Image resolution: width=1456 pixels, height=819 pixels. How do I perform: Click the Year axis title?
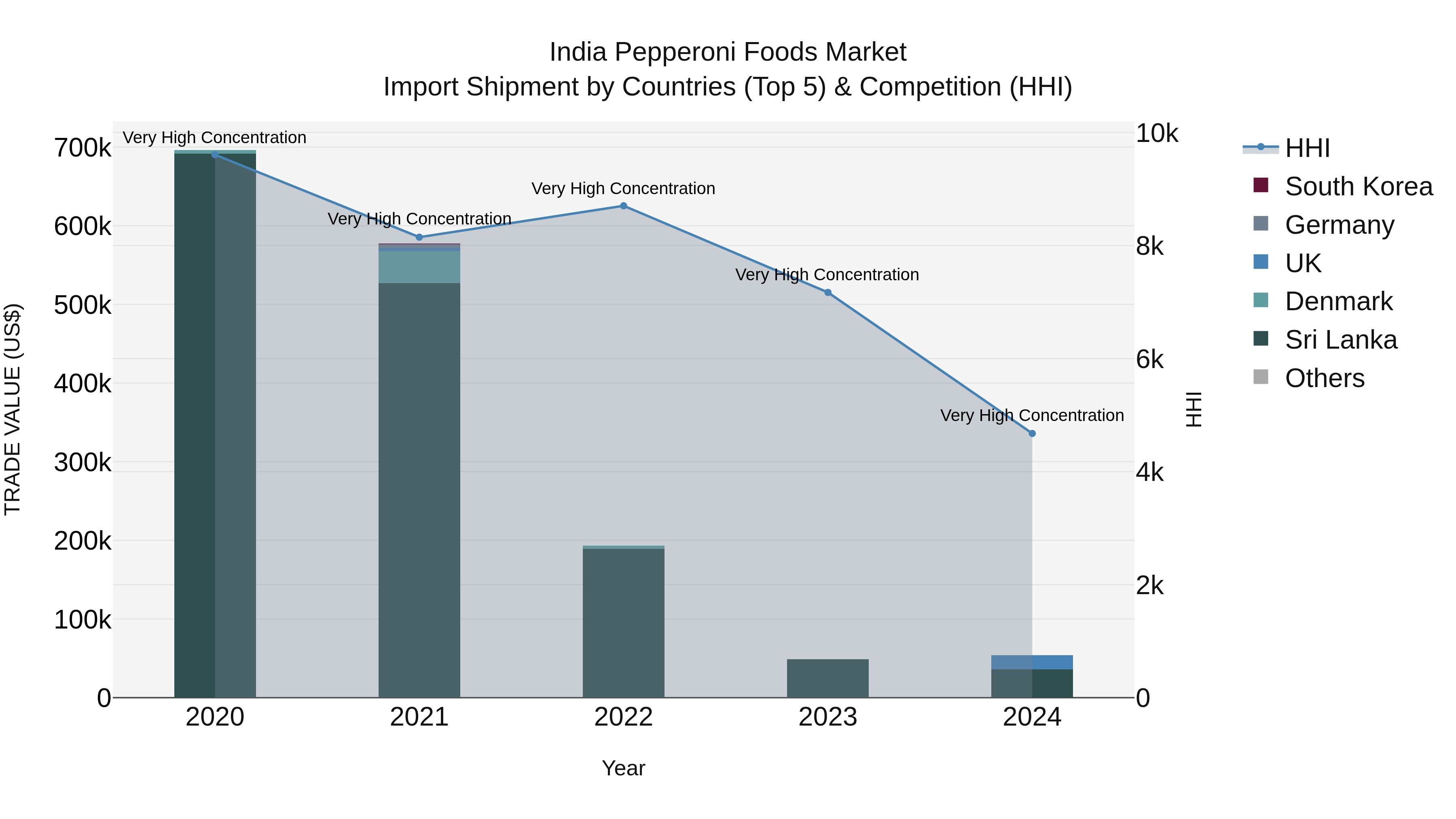click(x=623, y=768)
